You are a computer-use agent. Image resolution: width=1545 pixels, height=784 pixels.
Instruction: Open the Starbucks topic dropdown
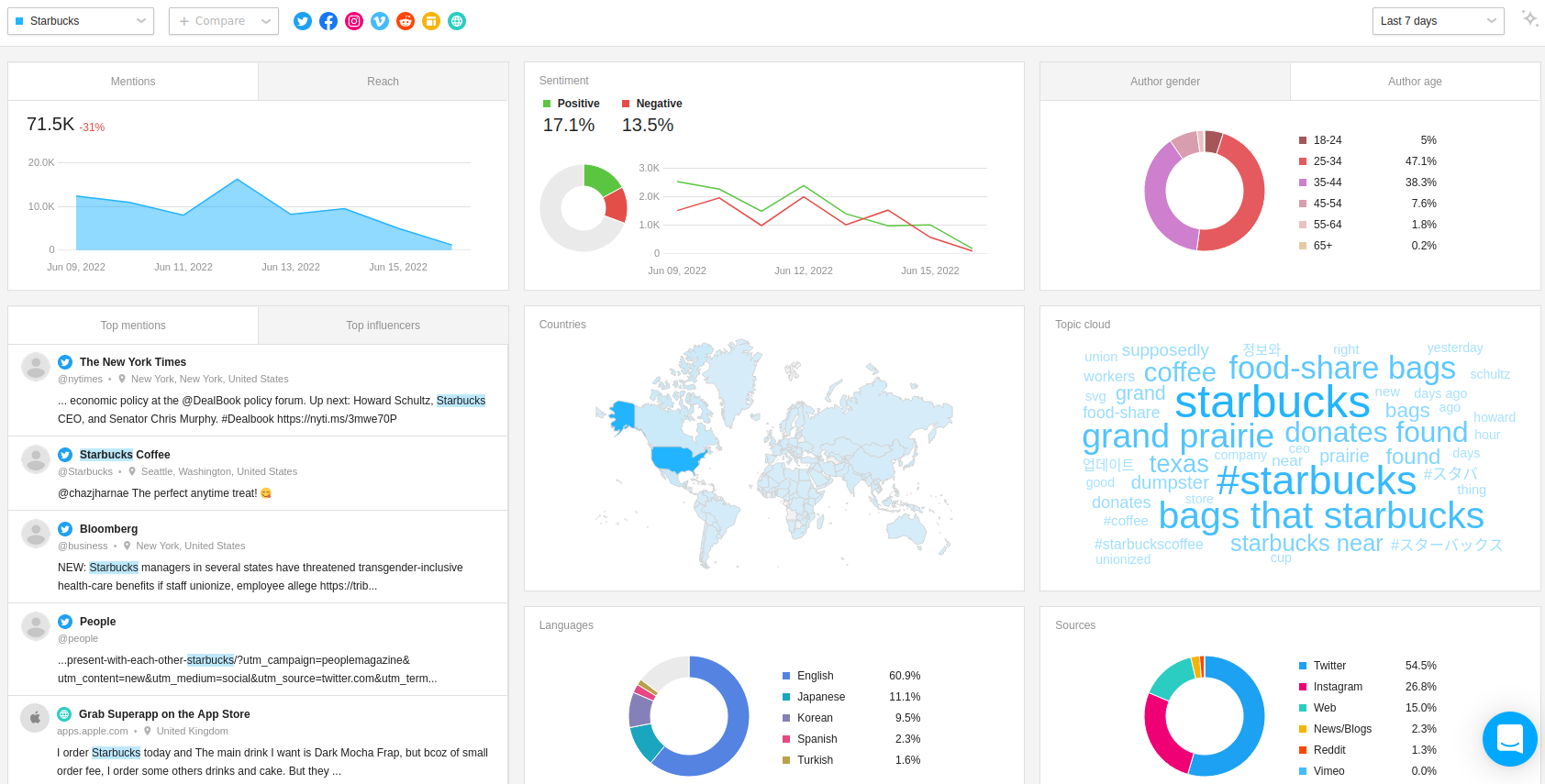click(x=81, y=21)
